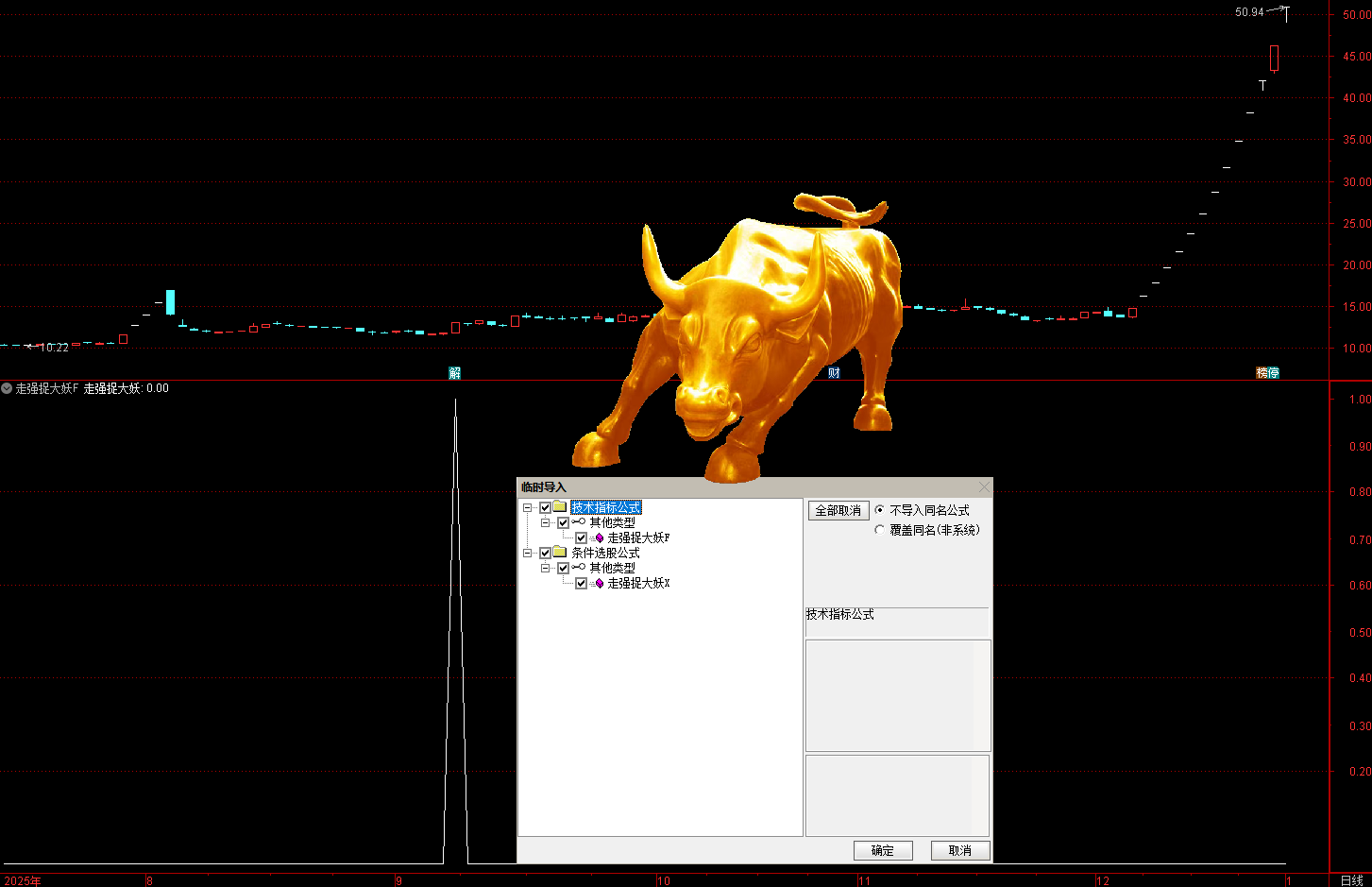The height and width of the screenshot is (887, 1372).
Task: Click the 条件选股公式 folder icon
Action: pyautogui.click(x=560, y=553)
